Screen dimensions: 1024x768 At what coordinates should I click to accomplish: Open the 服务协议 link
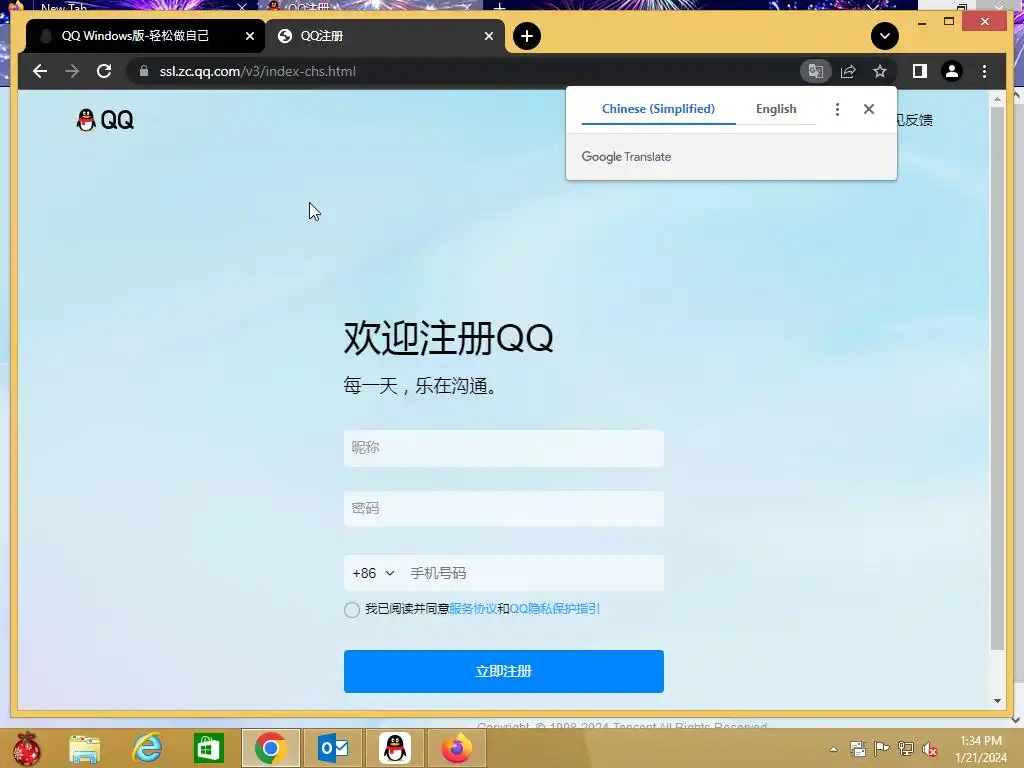coord(473,609)
